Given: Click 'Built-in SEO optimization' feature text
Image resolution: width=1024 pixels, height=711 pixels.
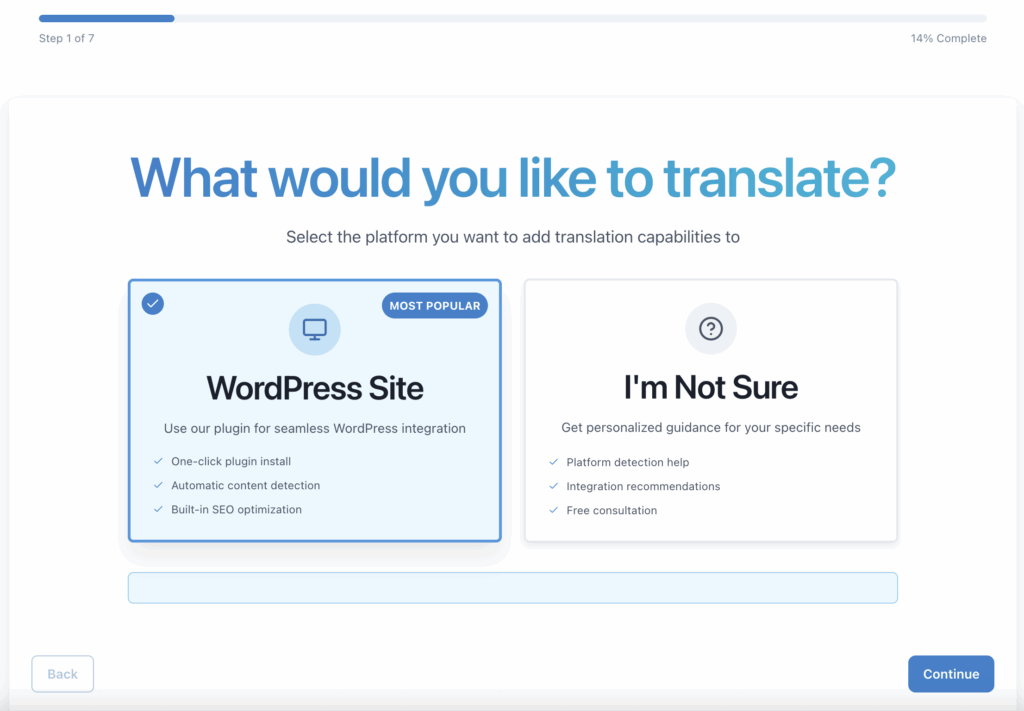Looking at the screenshot, I should 236,509.
